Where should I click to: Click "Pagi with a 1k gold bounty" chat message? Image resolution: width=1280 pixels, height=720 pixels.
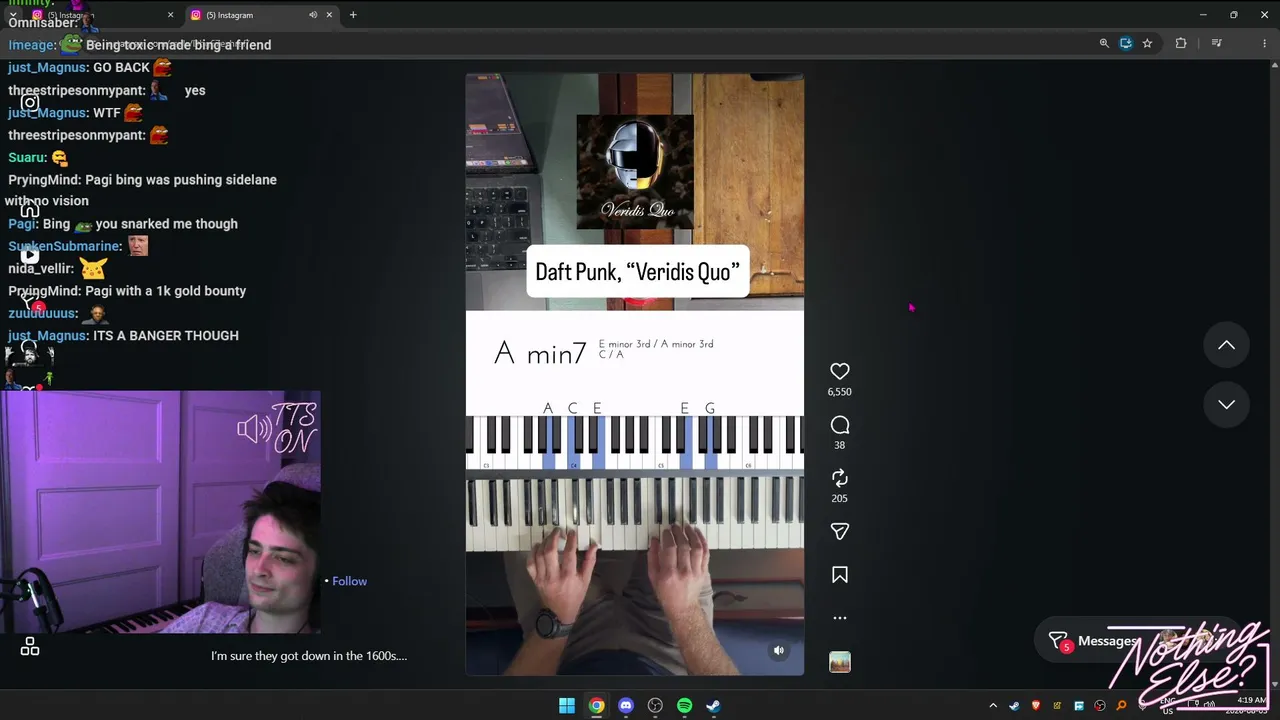[x=165, y=291]
